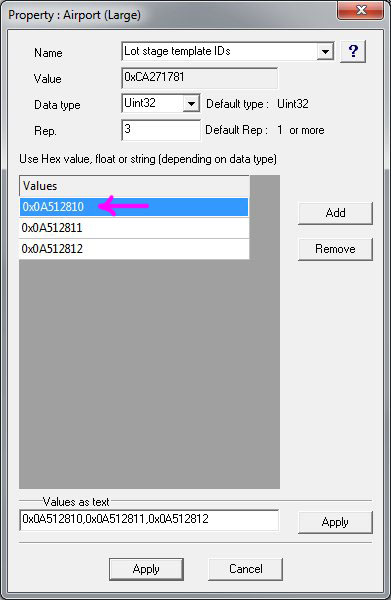Viewport: 391px width, 600px height.
Task: Click the Data type Uint32 text box
Action: pos(152,103)
